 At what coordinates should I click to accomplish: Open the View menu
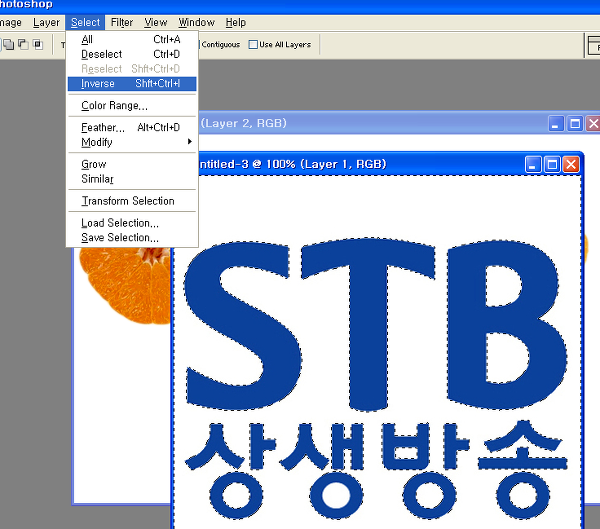tap(156, 23)
